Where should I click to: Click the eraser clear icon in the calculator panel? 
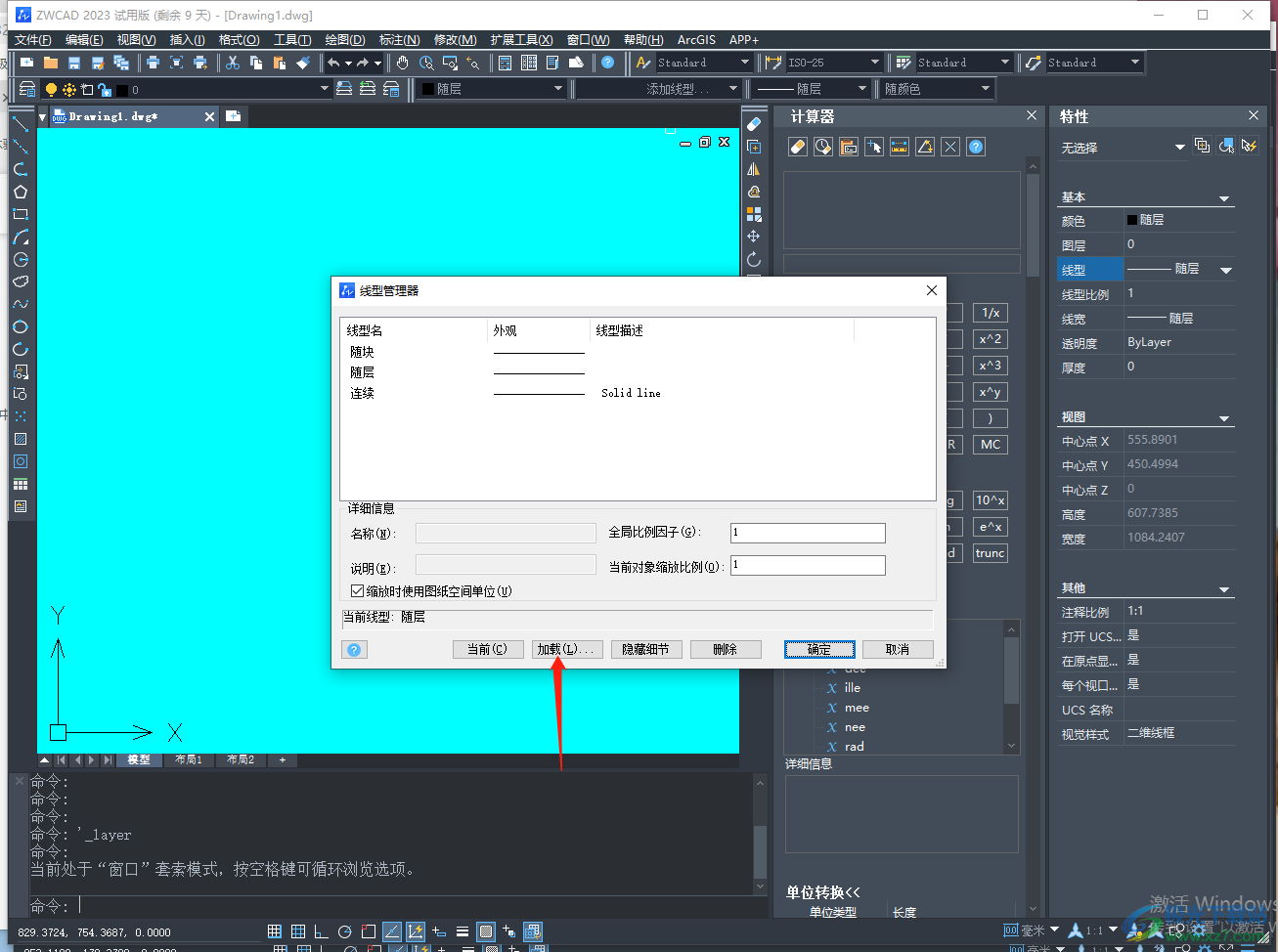pyautogui.click(x=798, y=147)
